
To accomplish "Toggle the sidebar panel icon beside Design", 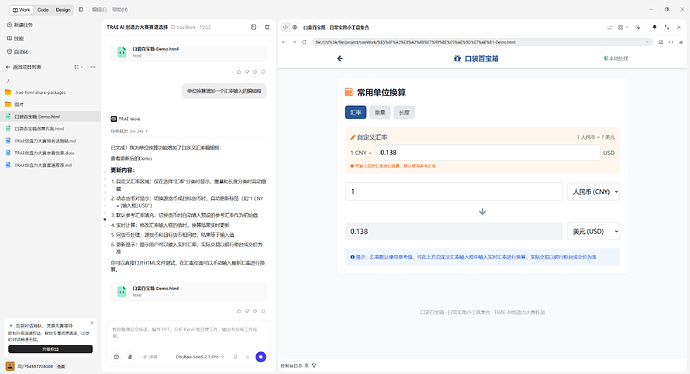I will 81,9.
